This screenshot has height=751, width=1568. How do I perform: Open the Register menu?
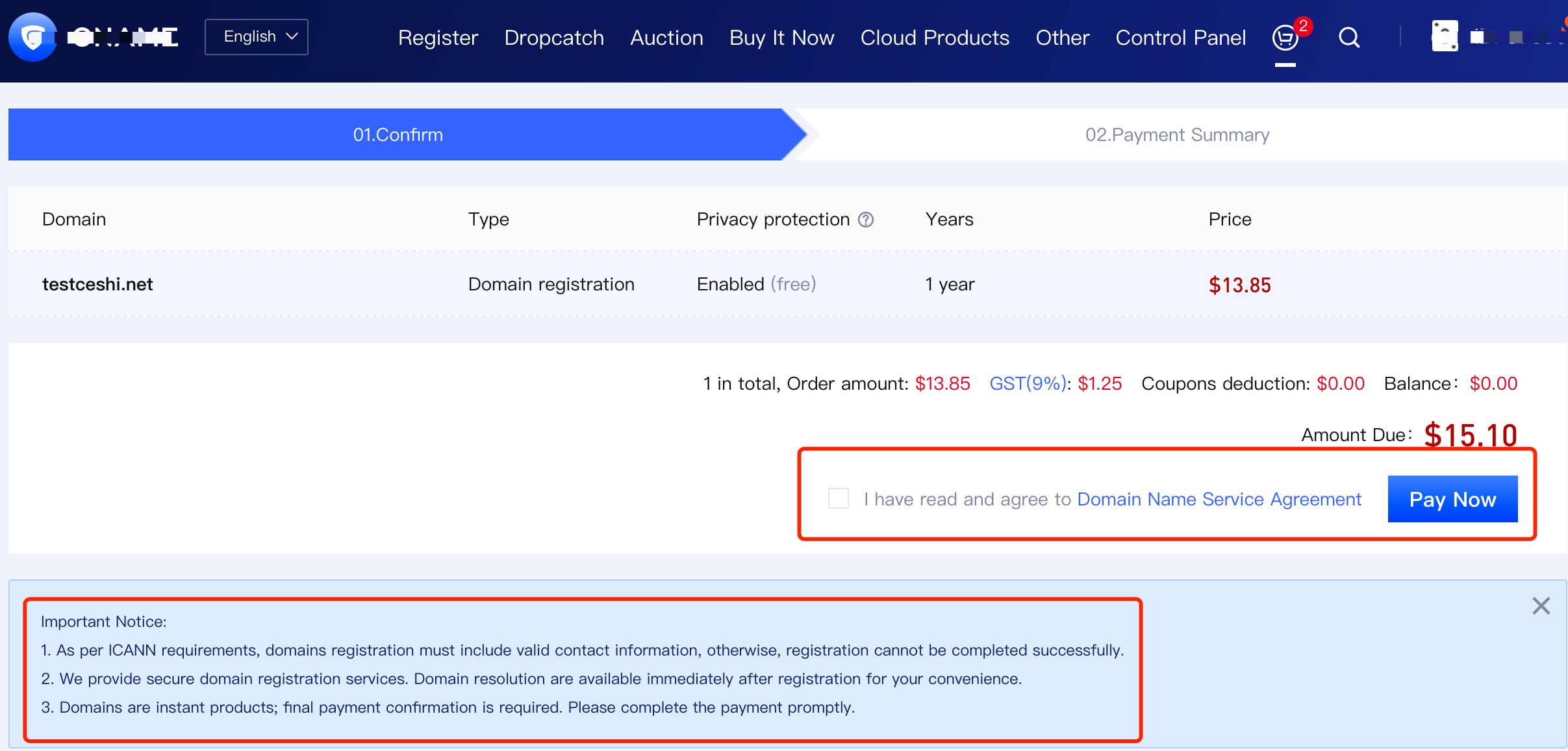438,38
